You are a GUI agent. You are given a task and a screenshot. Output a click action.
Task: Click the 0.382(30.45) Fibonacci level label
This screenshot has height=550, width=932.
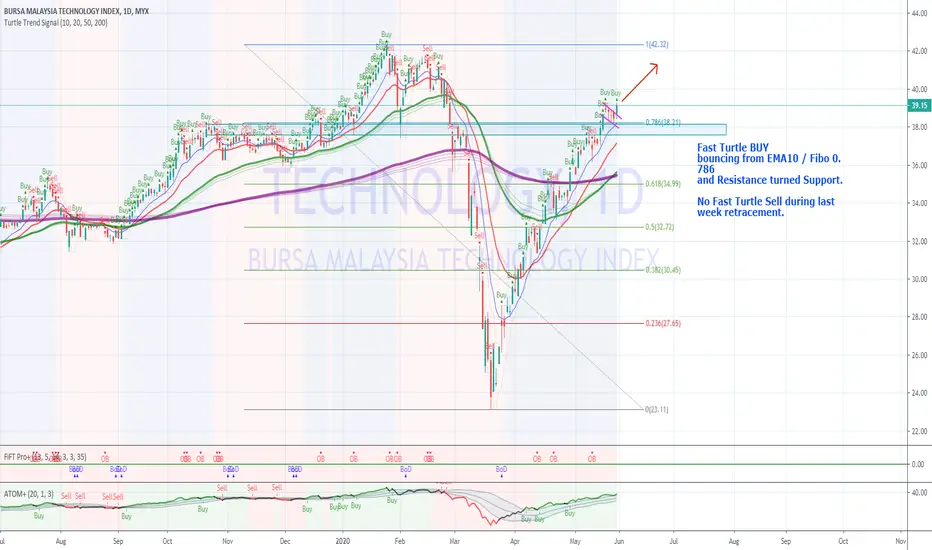[663, 270]
